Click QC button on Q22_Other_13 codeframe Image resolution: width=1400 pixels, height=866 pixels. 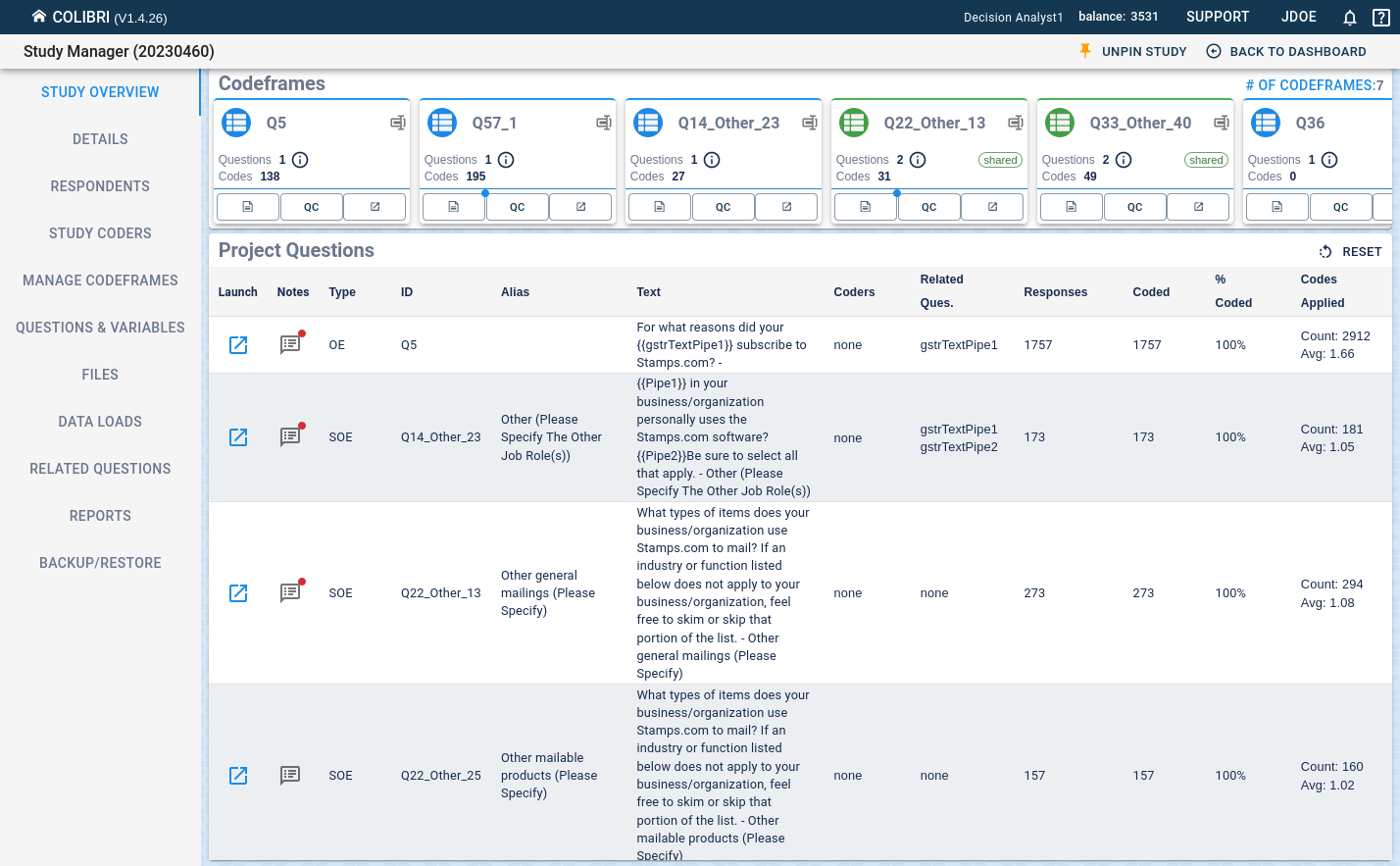(x=928, y=207)
